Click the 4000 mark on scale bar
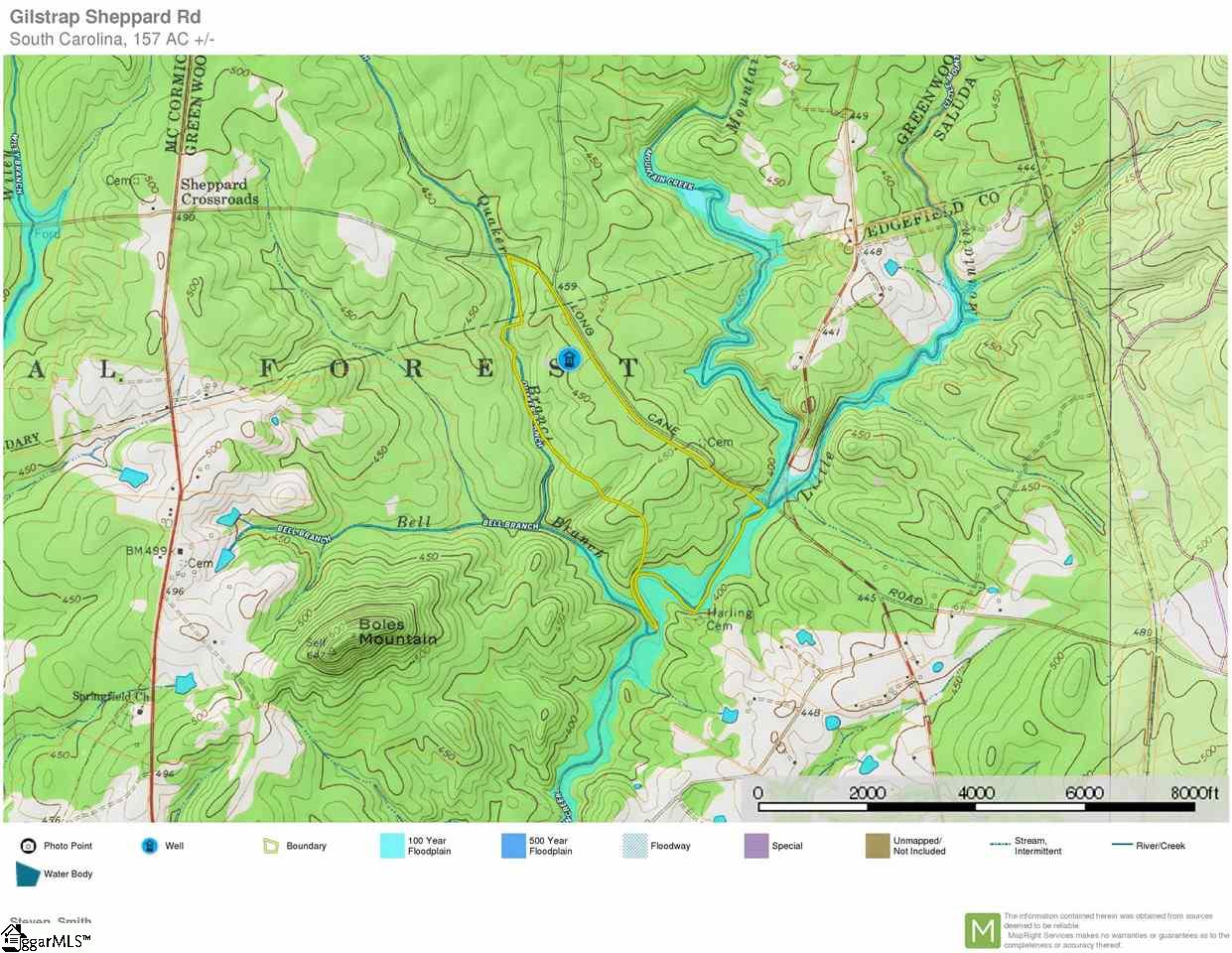Screen dimensions: 1232x953 [976, 792]
